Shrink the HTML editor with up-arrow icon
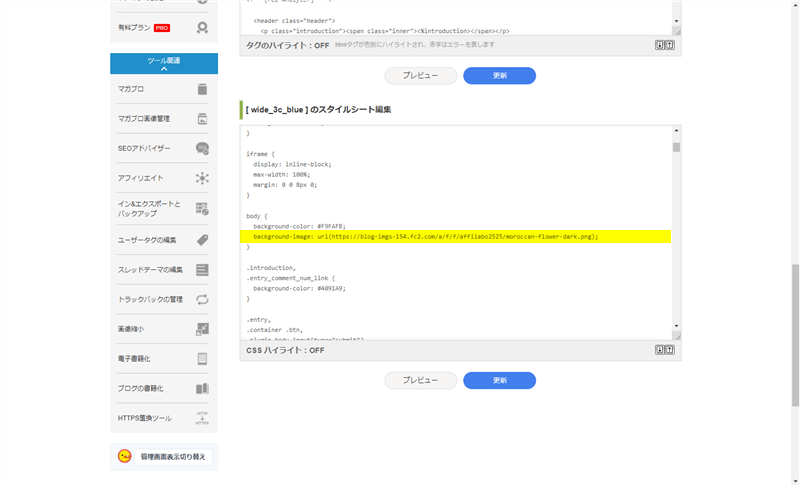 pos(670,45)
